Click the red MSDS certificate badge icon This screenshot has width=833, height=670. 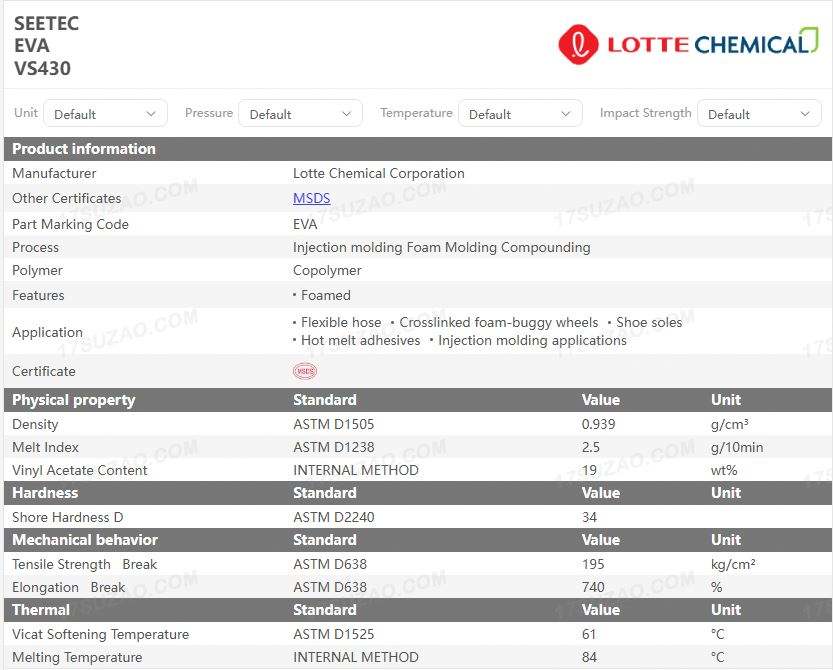click(305, 371)
